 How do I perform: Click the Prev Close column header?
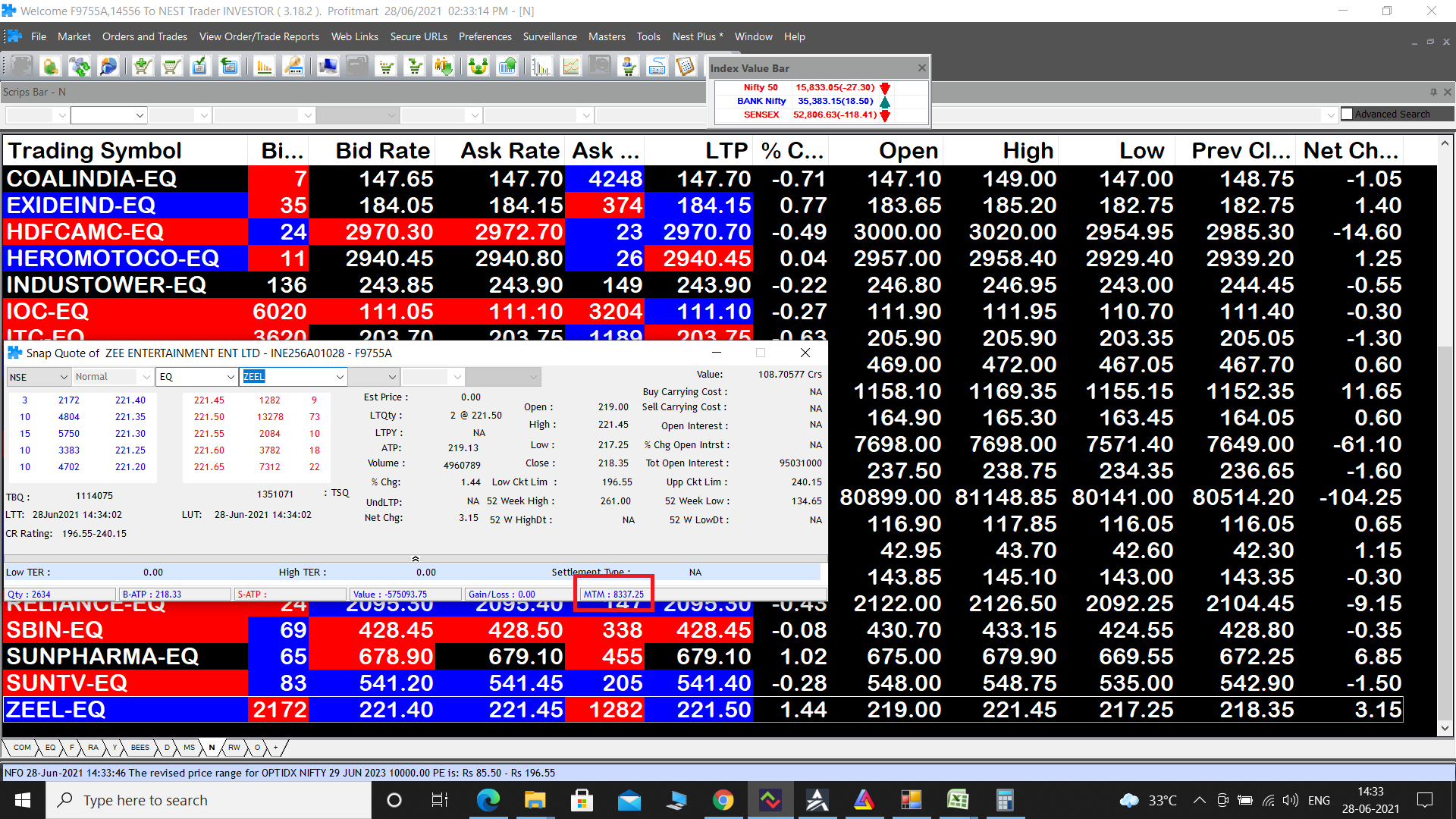tap(1236, 151)
